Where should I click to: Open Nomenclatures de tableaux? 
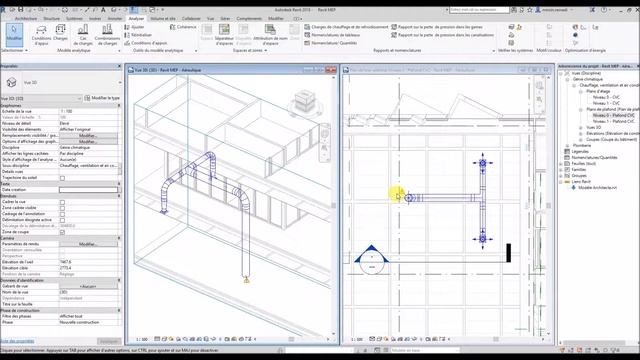332,35
